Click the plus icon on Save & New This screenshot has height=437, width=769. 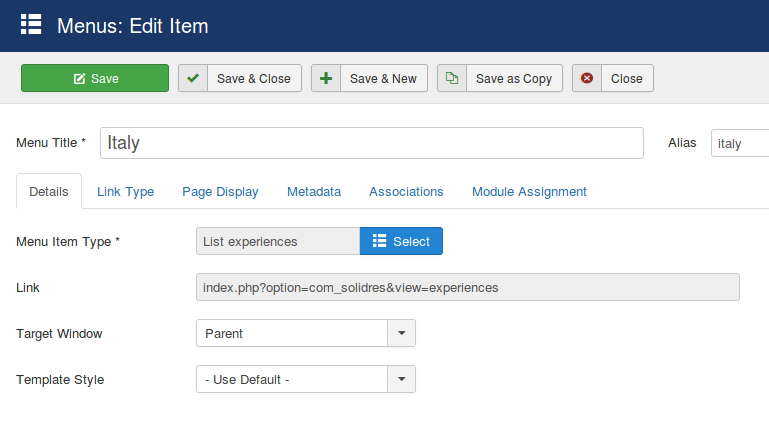(x=326, y=79)
